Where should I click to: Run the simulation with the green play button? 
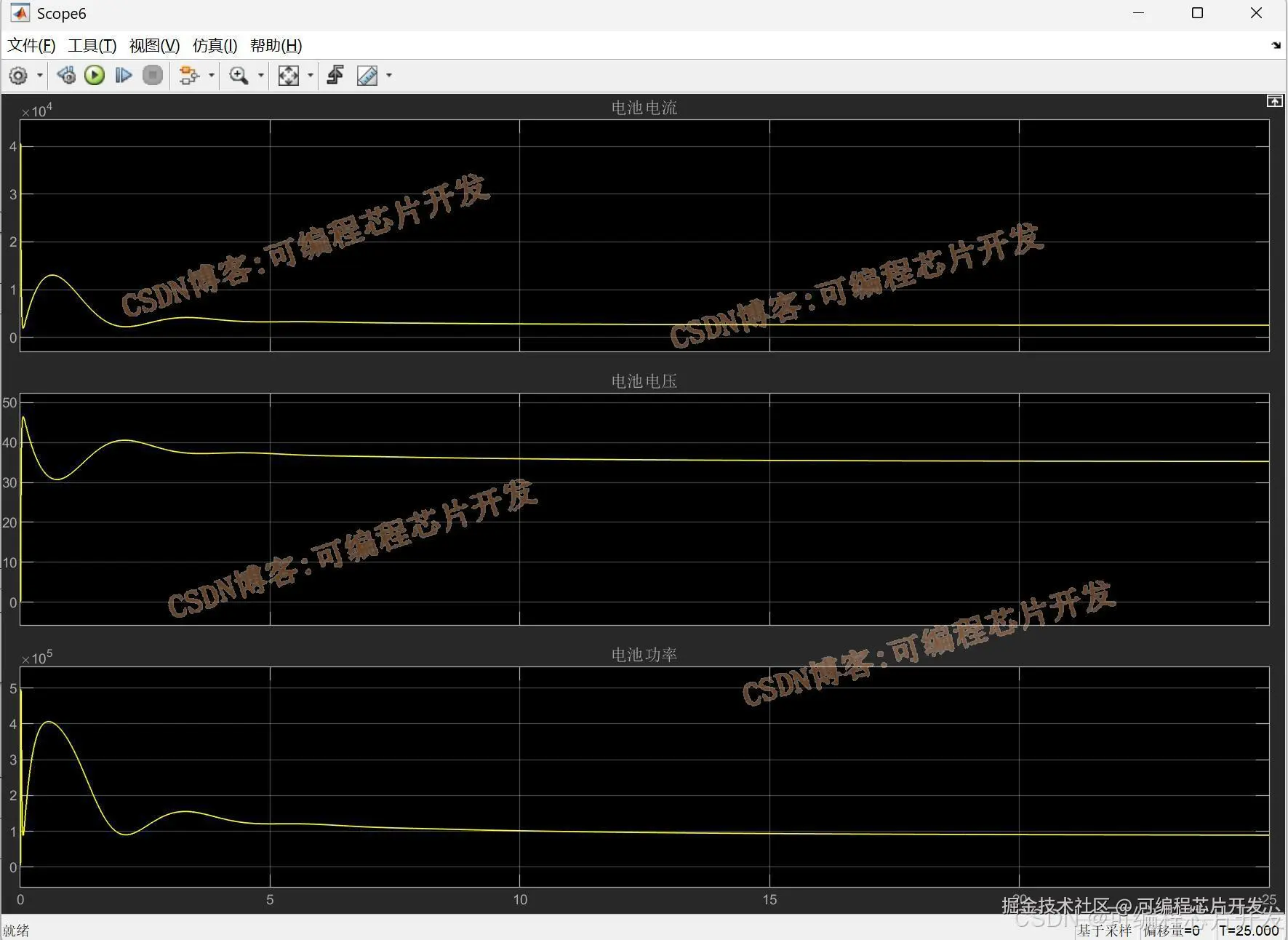95,76
